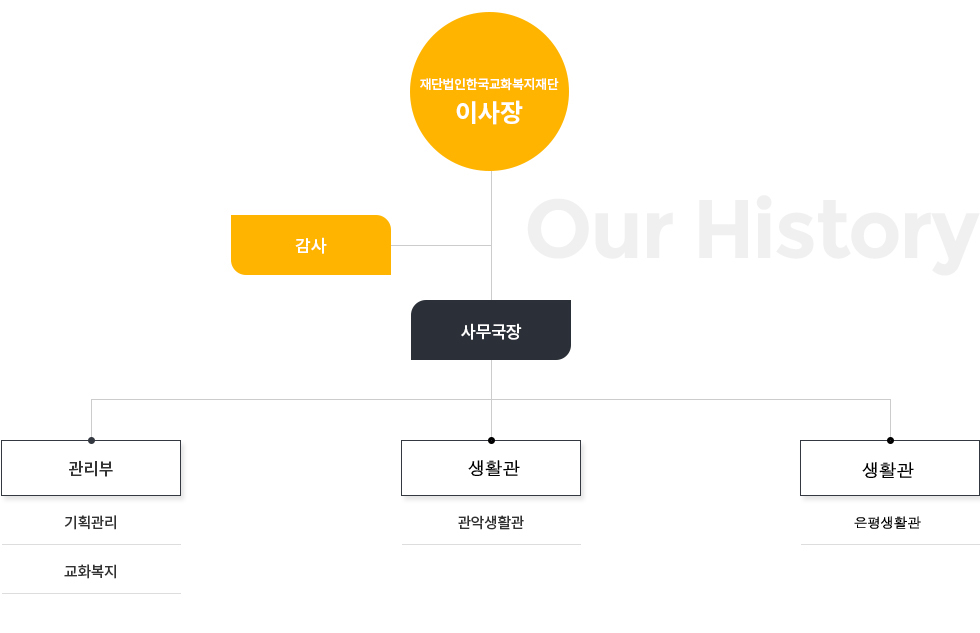This screenshot has height=633, width=980.
Task: Click the divider line beneath 은평생활관
Action: pos(890,544)
